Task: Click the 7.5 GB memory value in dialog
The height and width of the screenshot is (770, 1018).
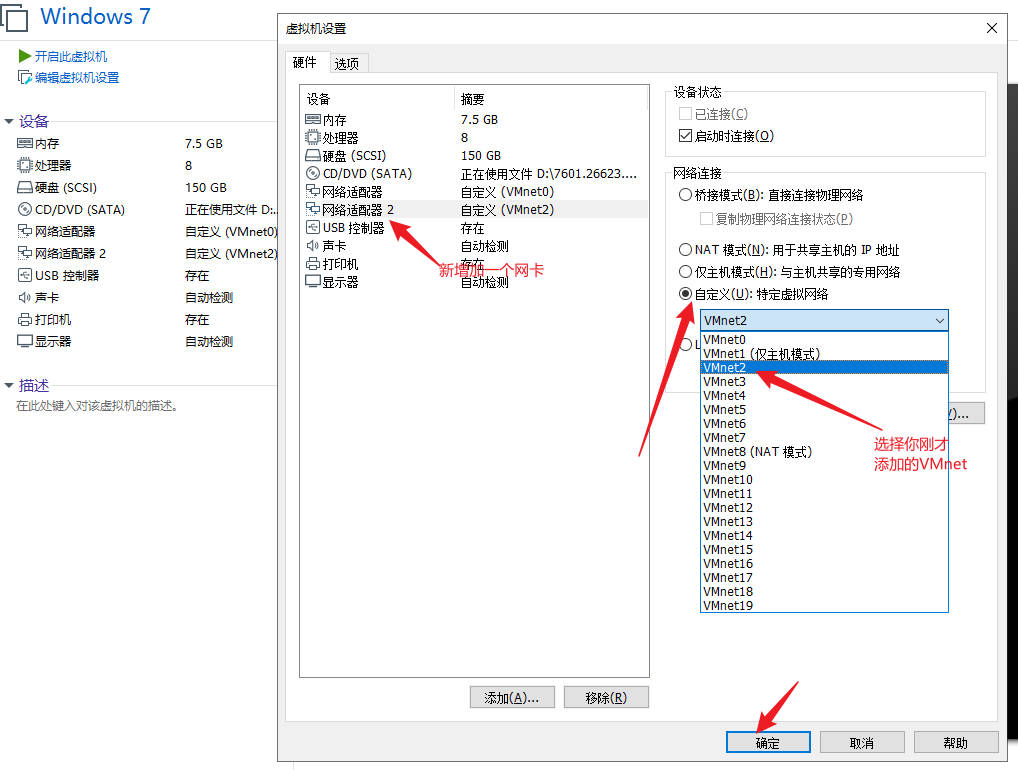Action: 479,119
